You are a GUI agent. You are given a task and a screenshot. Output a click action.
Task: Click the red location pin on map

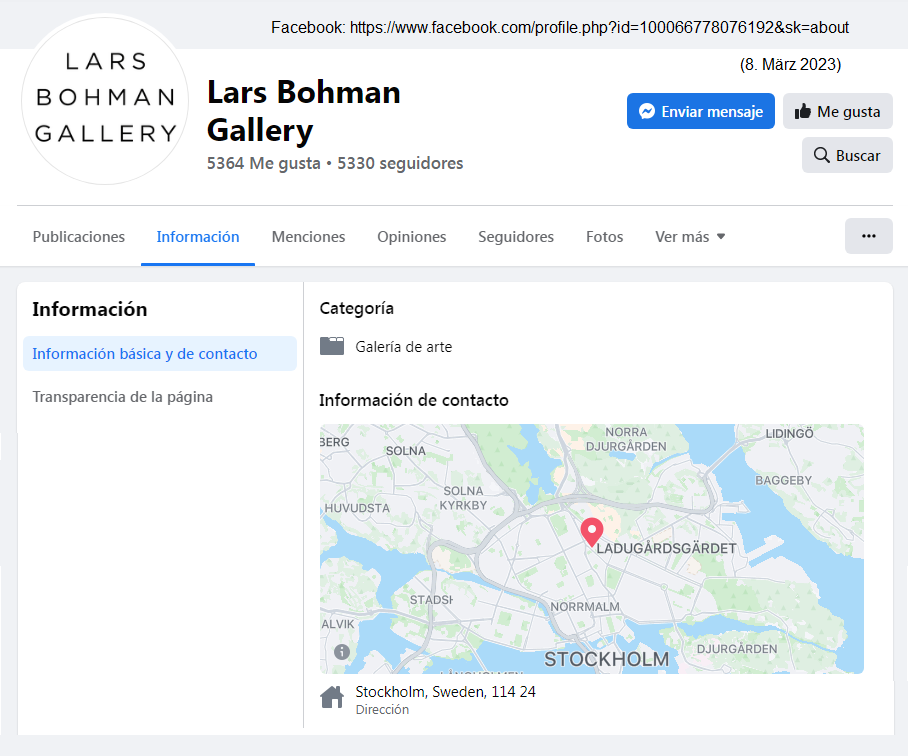592,531
